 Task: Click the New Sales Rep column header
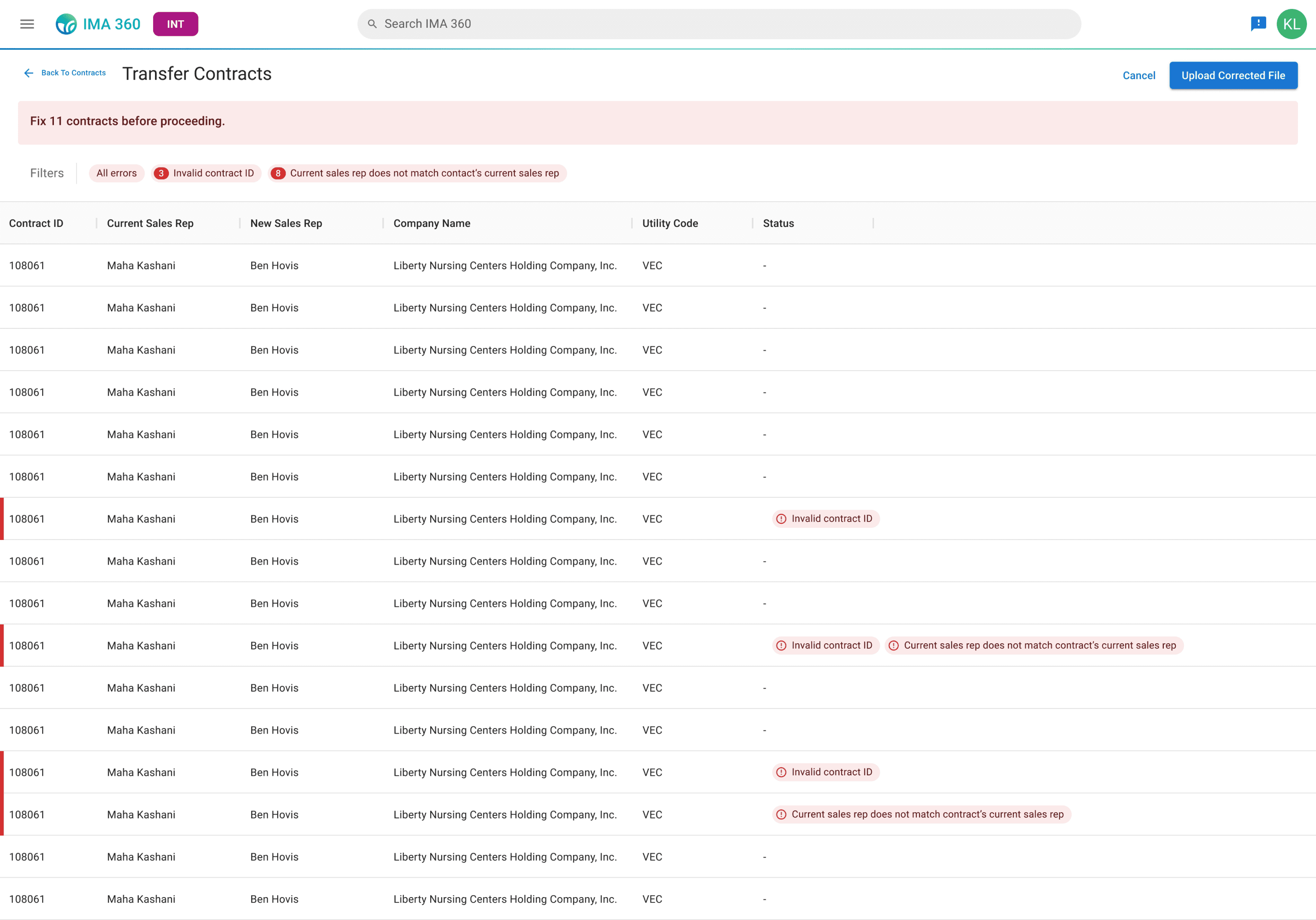point(286,224)
